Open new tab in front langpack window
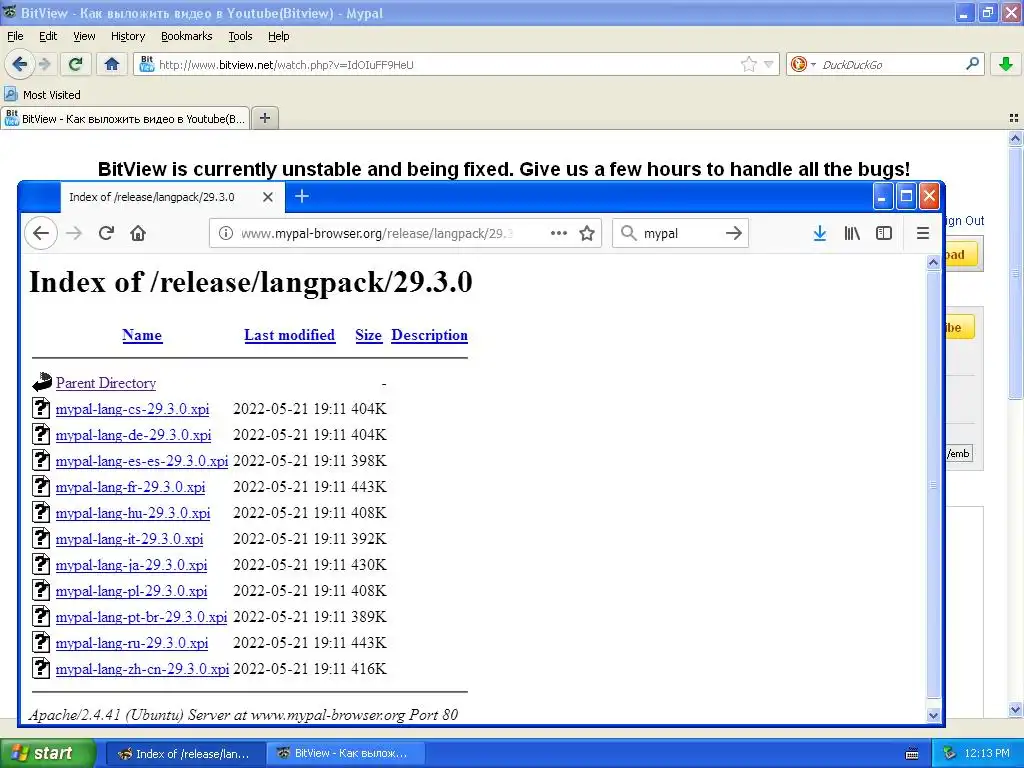Screen dimensions: 1024x768 click(x=302, y=196)
